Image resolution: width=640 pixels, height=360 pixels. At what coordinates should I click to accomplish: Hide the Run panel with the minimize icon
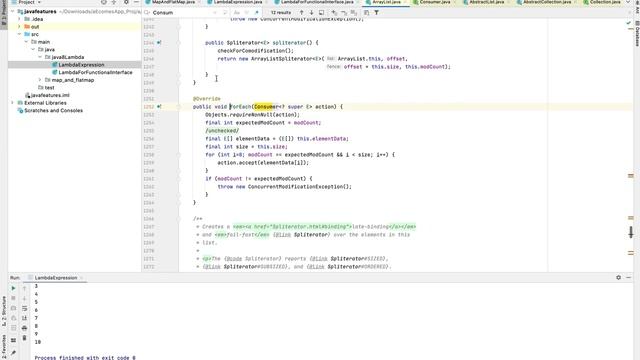tap(629, 278)
